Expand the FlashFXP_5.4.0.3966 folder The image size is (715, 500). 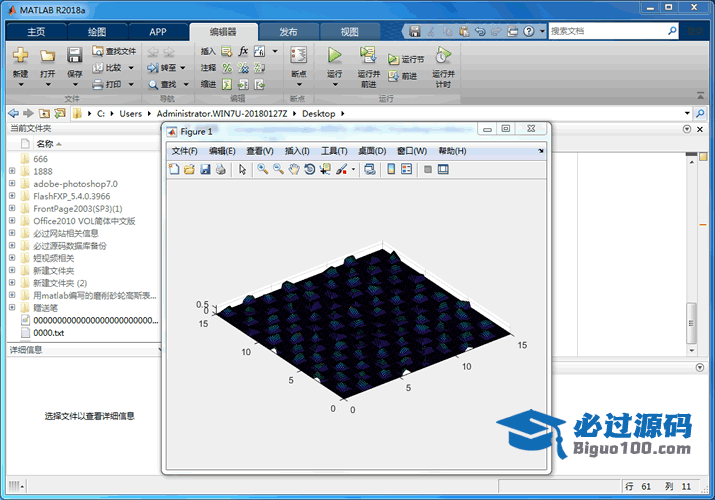click(x=12, y=196)
